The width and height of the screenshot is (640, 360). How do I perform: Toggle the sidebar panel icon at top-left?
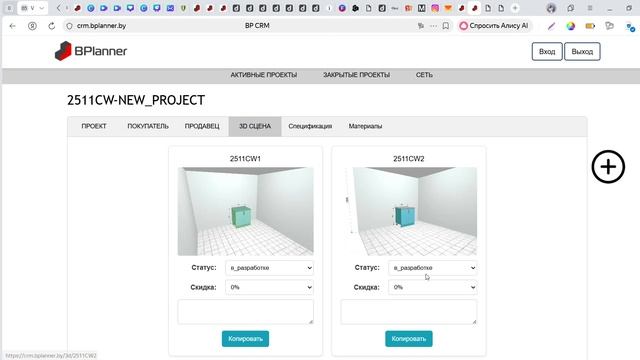[x=9, y=8]
